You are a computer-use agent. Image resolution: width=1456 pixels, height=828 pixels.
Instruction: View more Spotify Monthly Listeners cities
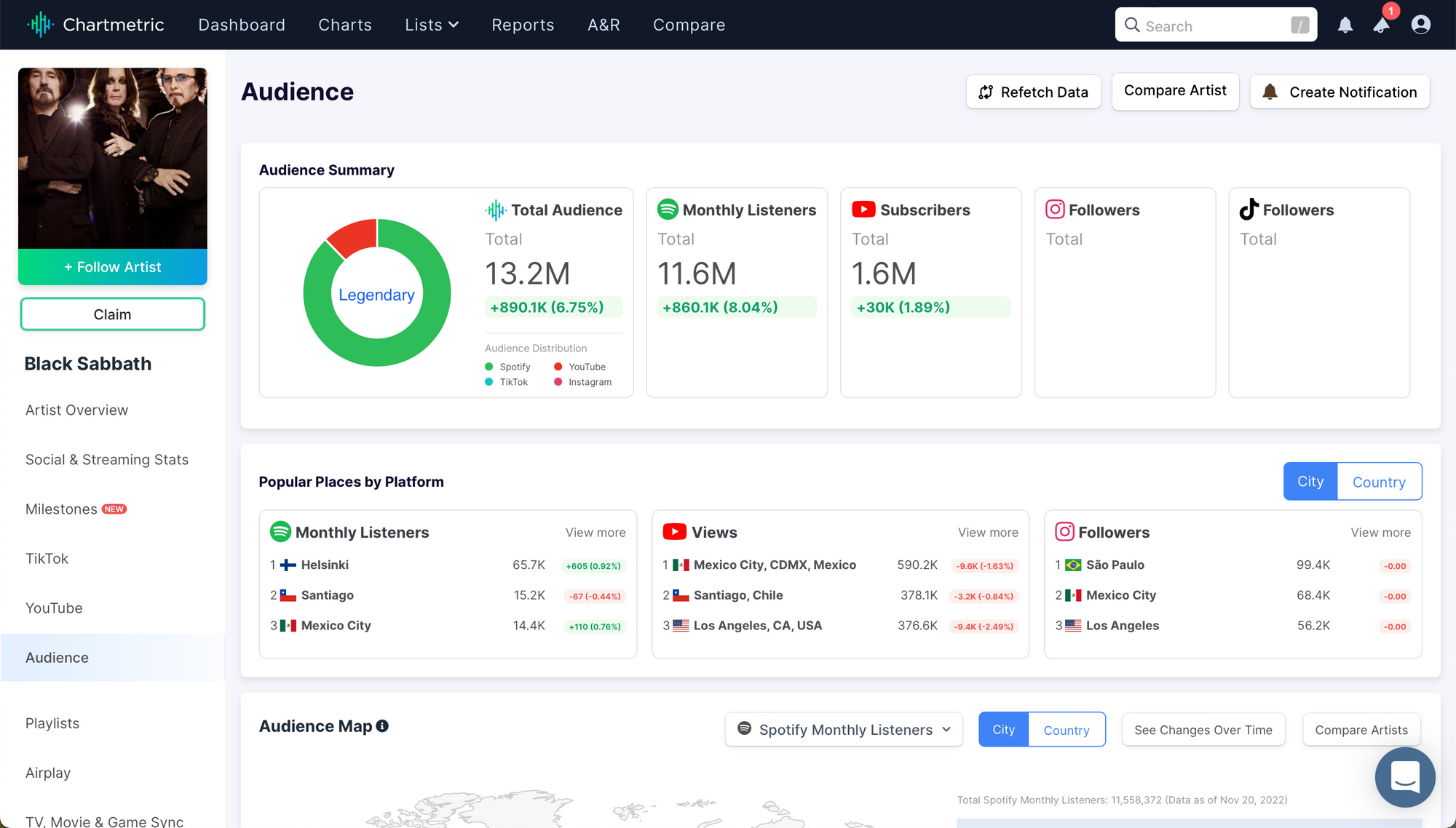pos(595,532)
